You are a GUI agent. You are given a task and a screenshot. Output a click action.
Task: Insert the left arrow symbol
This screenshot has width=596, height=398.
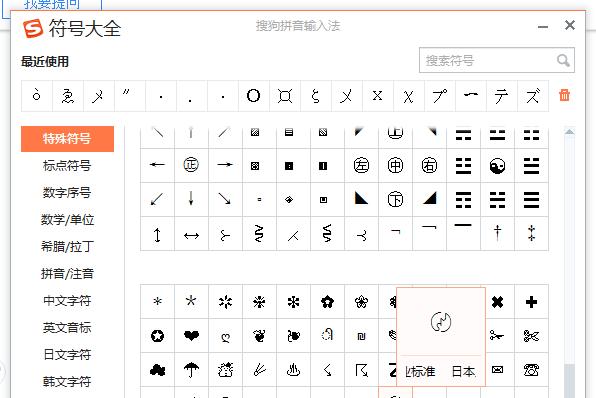157,165
